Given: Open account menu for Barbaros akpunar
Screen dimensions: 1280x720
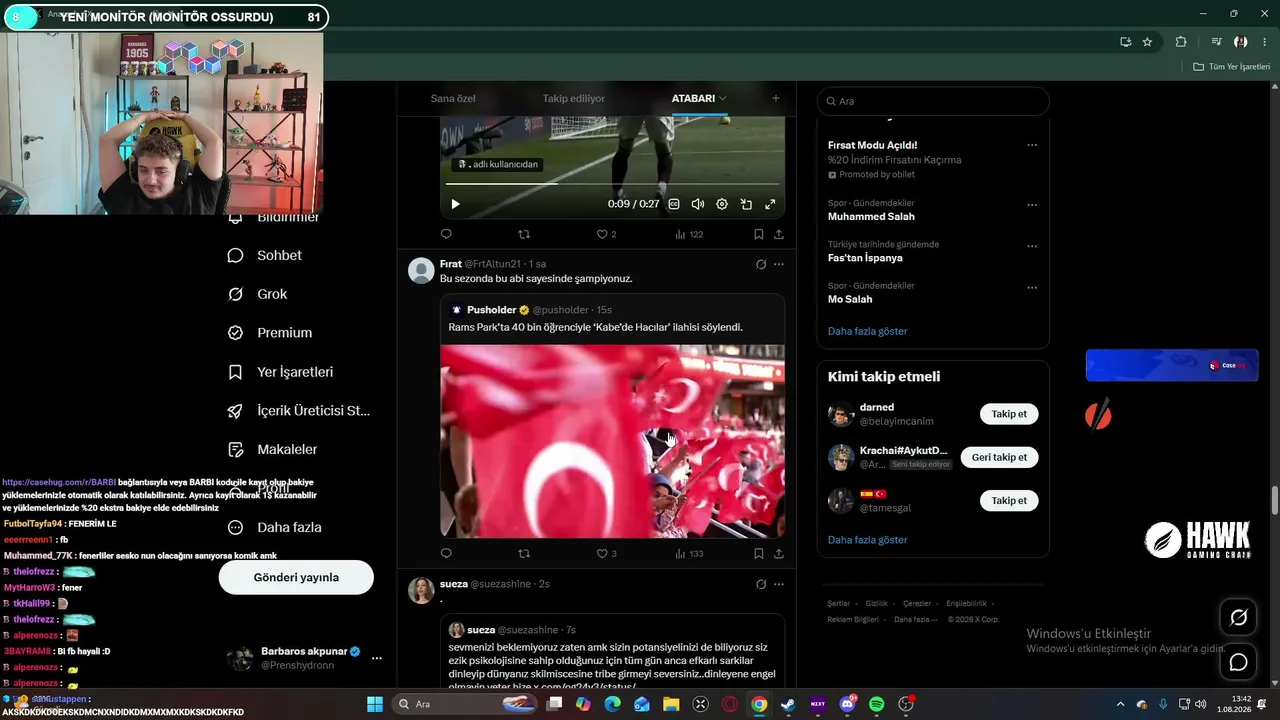Looking at the screenshot, I should 304,658.
